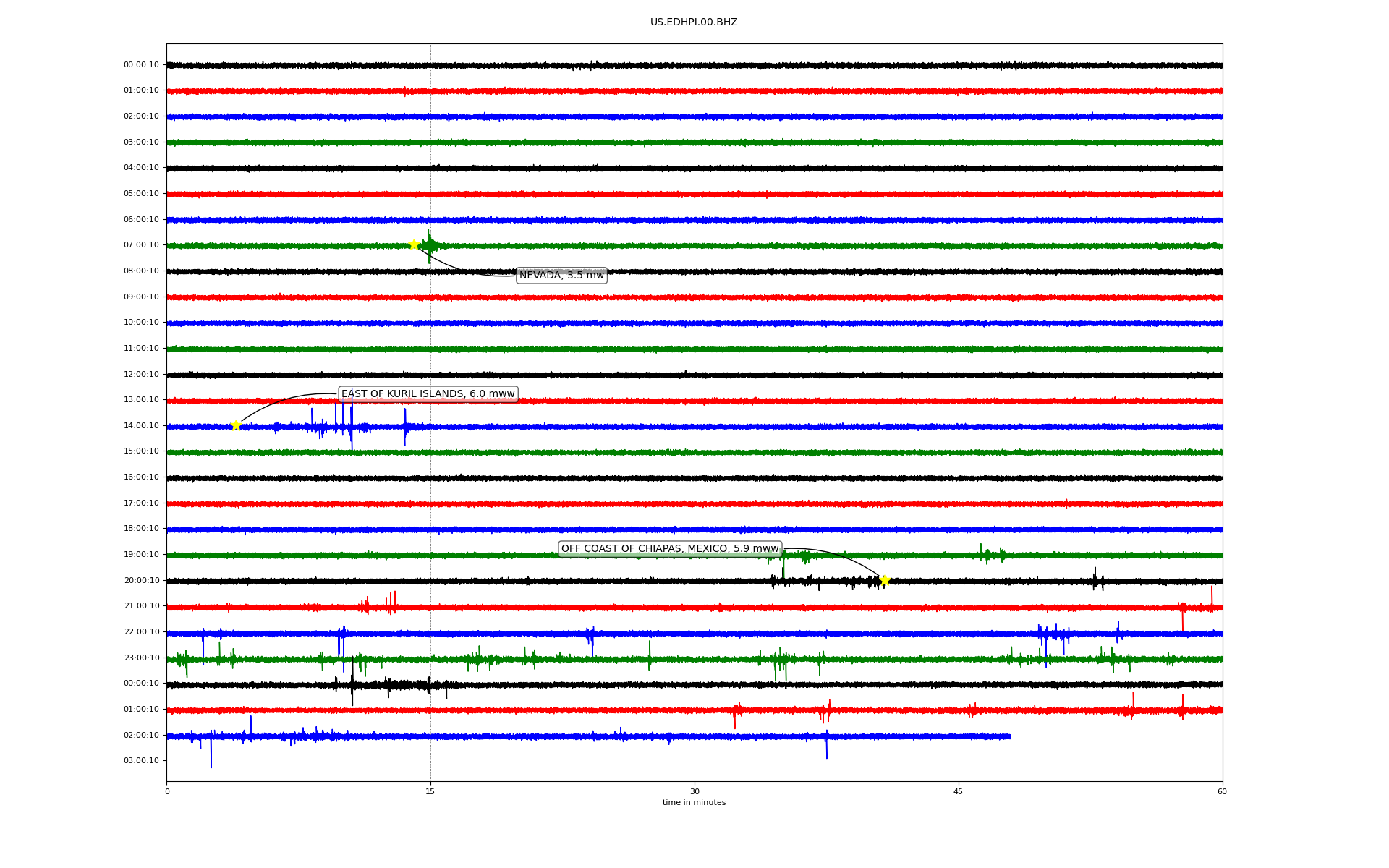Click the 09:00:10 row time label
This screenshot has height=868, width=1389.
(141, 297)
